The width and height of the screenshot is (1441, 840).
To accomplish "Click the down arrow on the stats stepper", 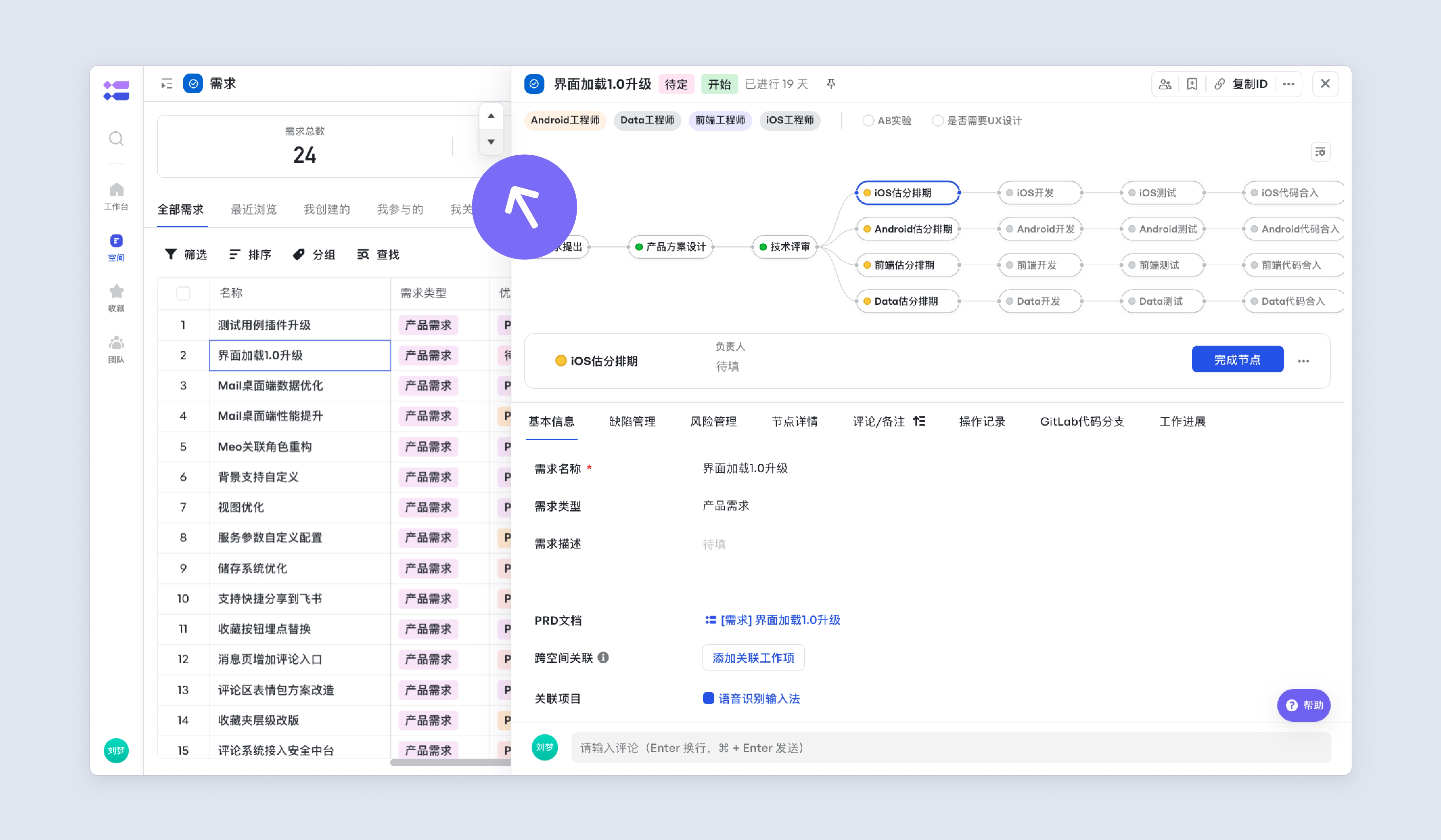I will (x=491, y=142).
